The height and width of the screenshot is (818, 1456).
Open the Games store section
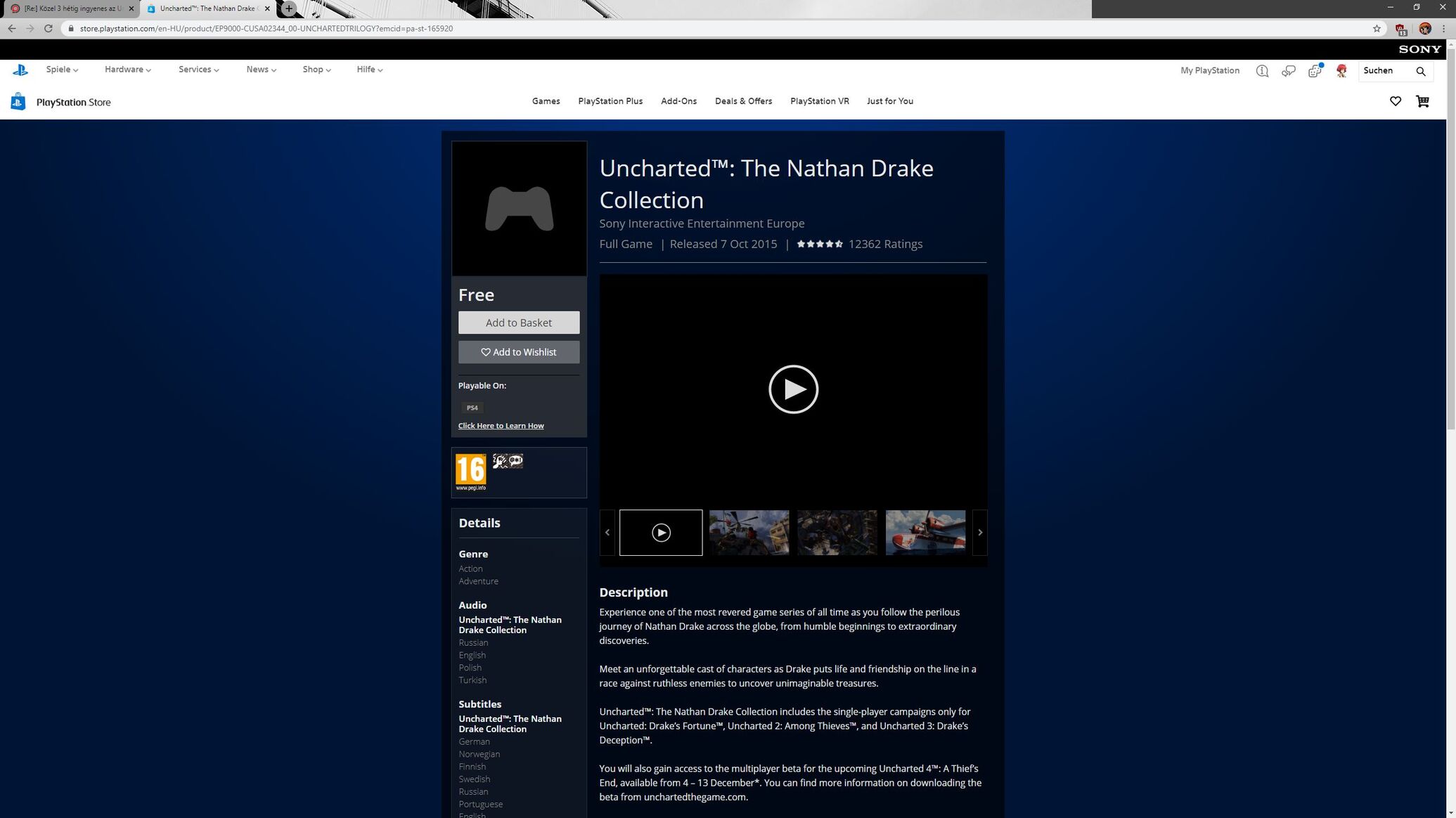546,101
